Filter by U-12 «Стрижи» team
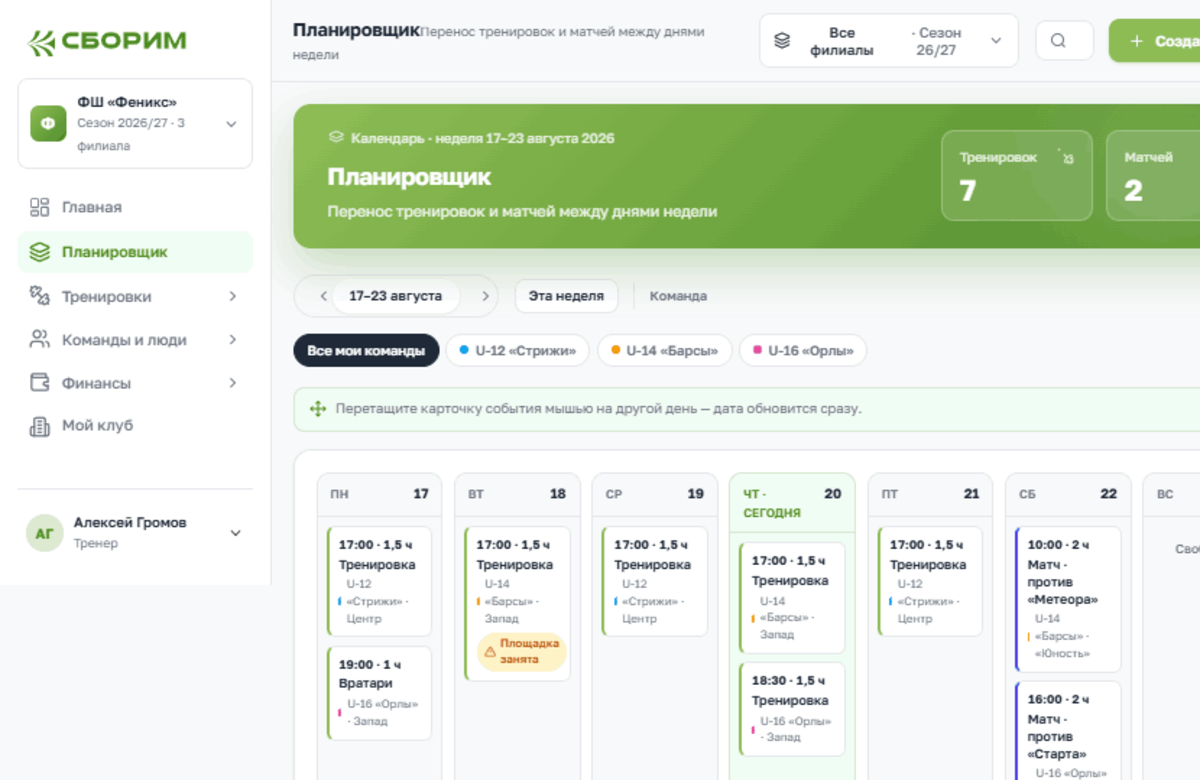 pos(517,351)
